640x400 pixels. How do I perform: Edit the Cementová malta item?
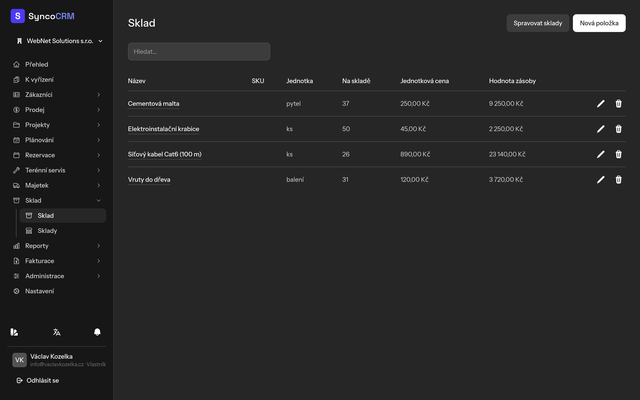pyautogui.click(x=600, y=104)
